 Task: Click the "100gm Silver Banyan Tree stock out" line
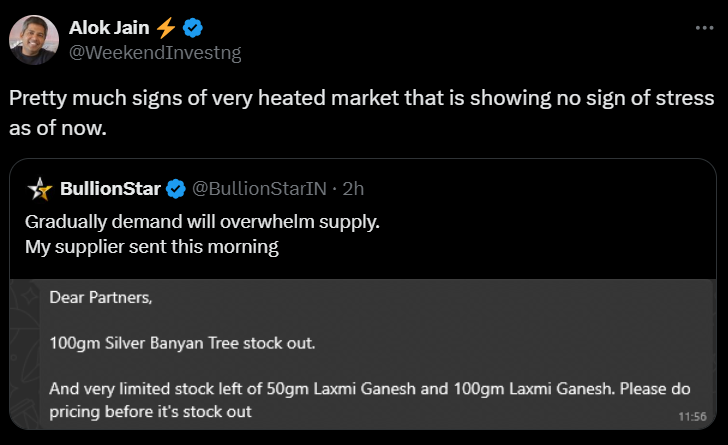coord(182,344)
